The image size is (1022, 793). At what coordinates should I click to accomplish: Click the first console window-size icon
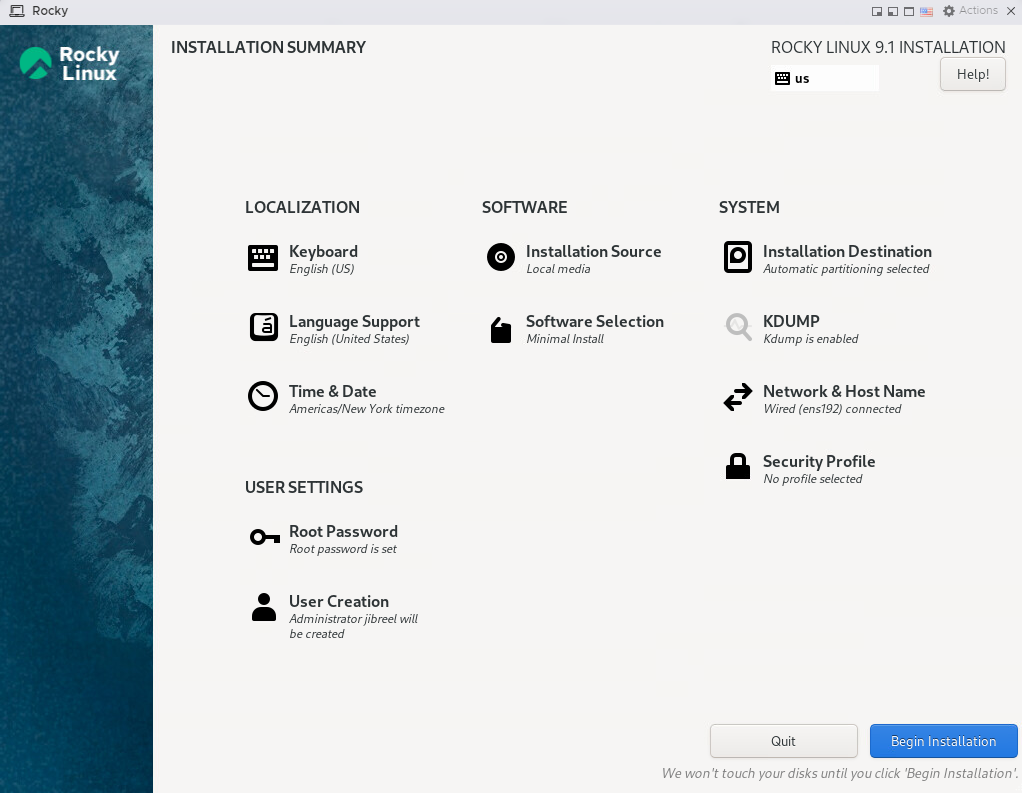click(877, 11)
